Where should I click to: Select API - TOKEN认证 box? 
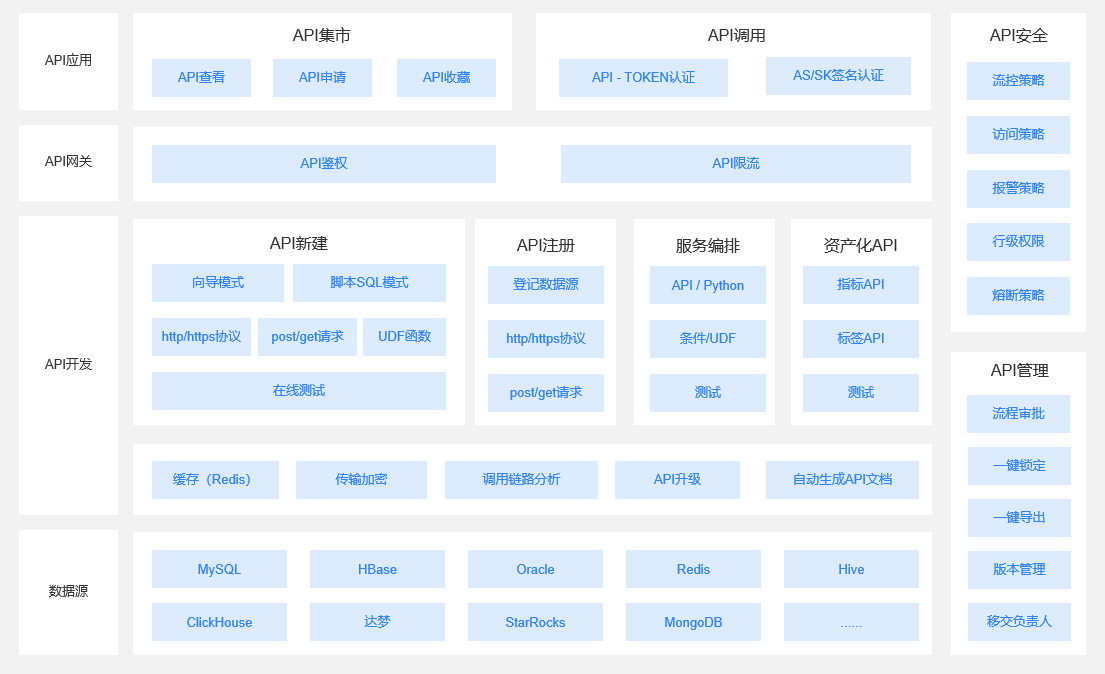643,78
